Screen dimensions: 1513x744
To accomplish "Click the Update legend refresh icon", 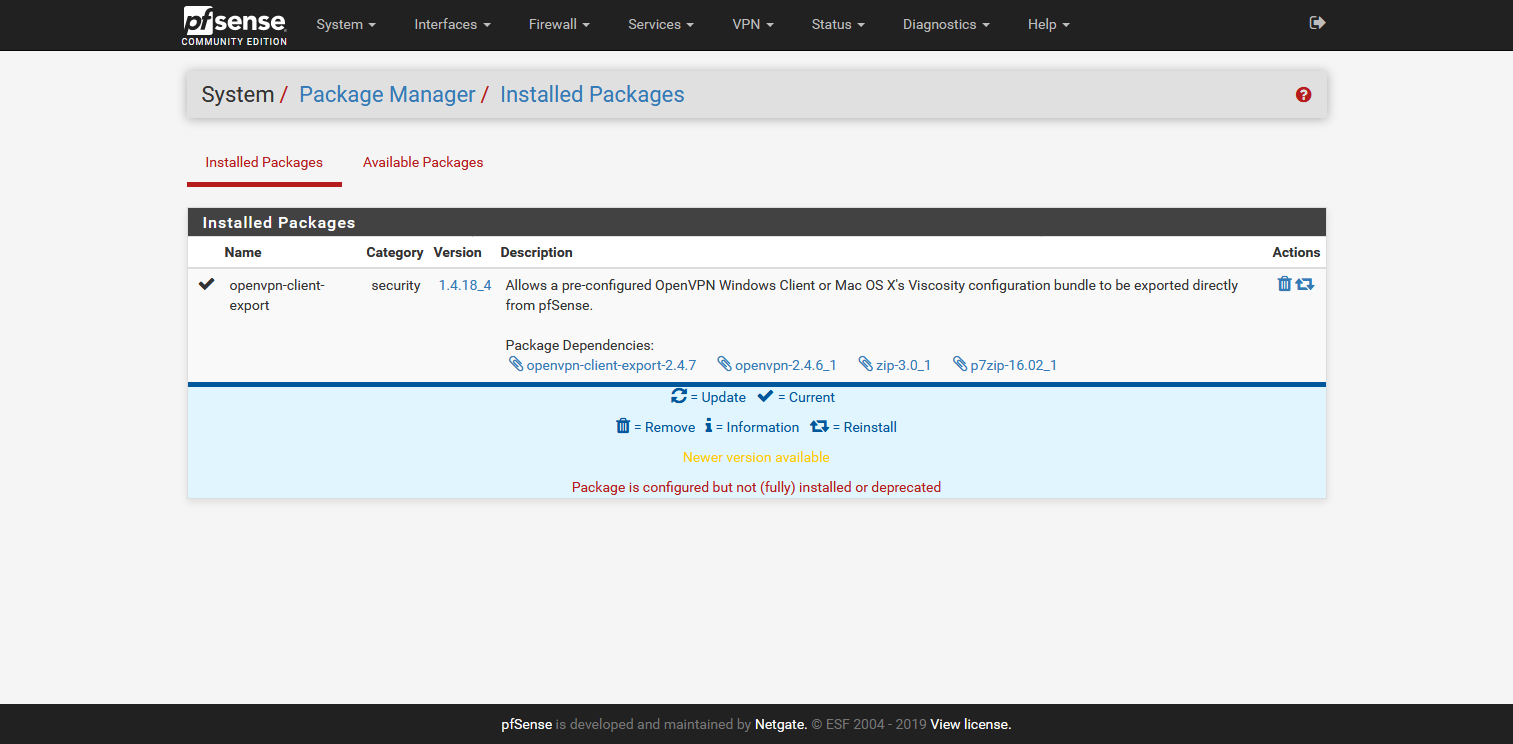I will click(679, 396).
